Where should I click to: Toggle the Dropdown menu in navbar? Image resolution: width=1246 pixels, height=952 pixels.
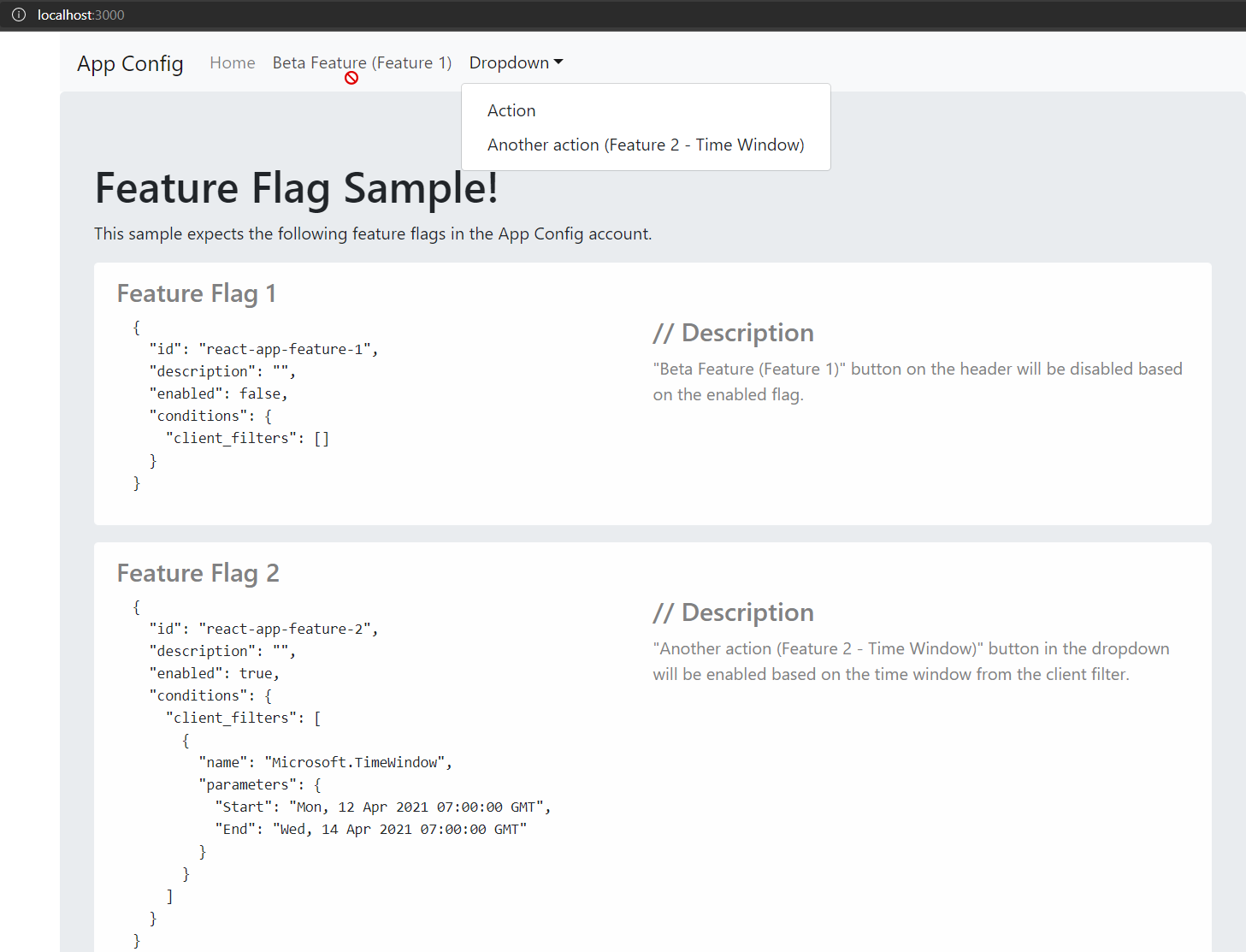tap(516, 62)
